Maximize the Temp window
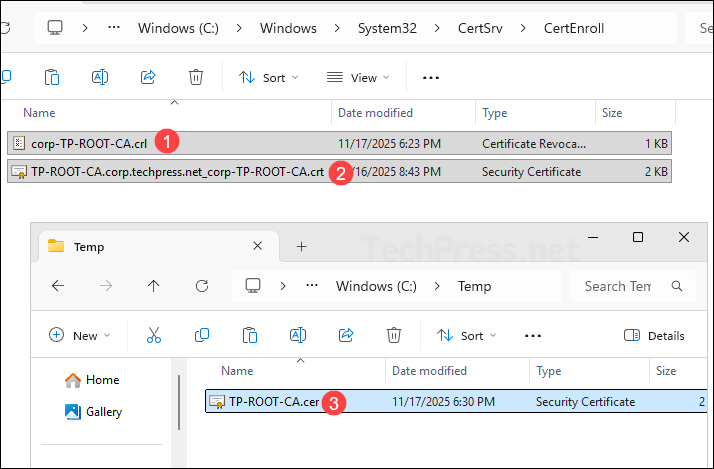714x469 pixels. [638, 237]
